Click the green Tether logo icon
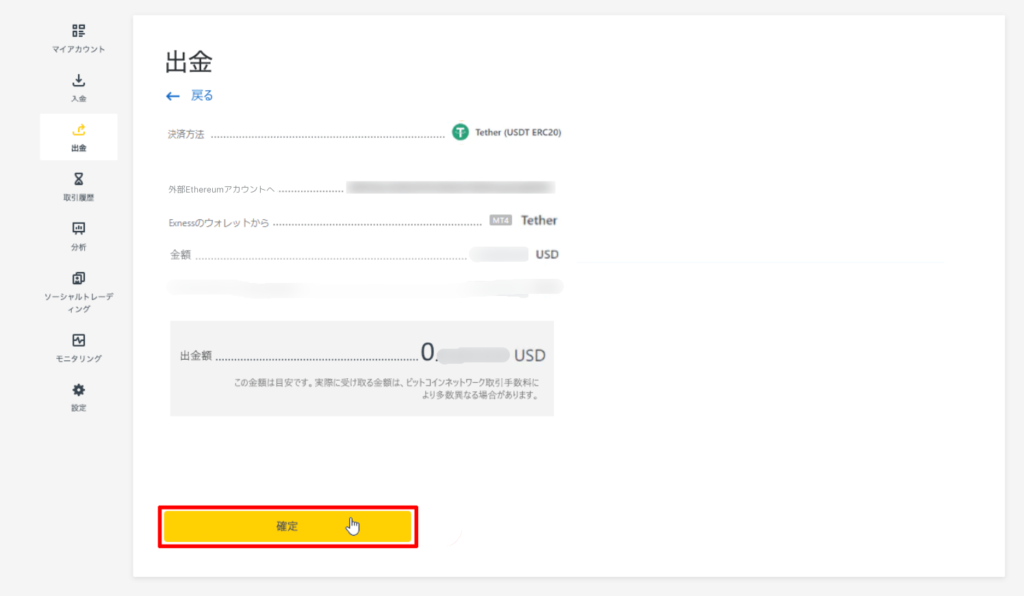Screen dimensions: 1024x596 (x=460, y=132)
